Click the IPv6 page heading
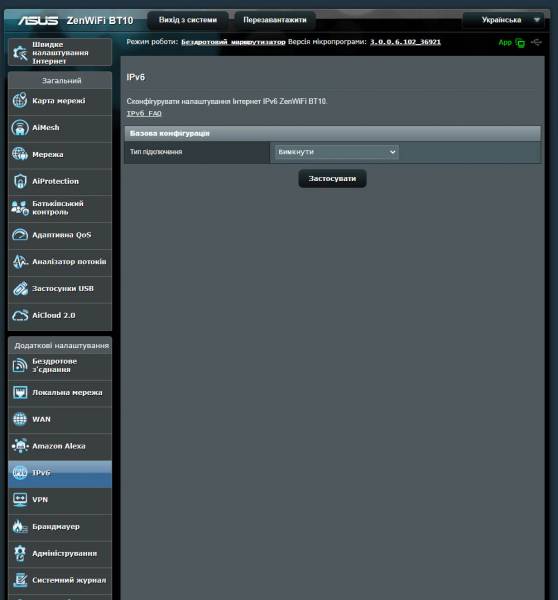The height and width of the screenshot is (600, 558). [x=135, y=77]
